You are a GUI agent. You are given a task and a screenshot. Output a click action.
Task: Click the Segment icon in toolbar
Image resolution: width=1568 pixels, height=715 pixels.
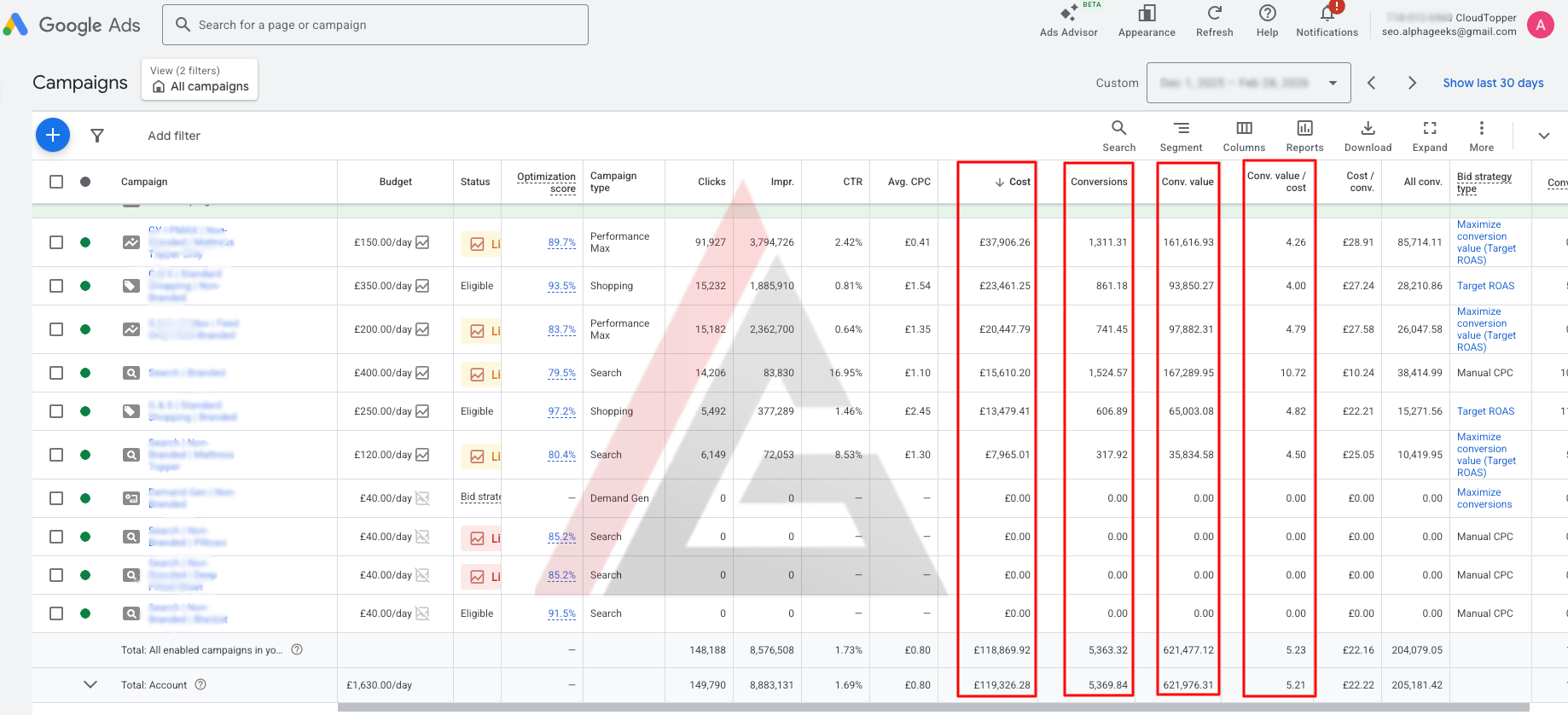point(1181,129)
